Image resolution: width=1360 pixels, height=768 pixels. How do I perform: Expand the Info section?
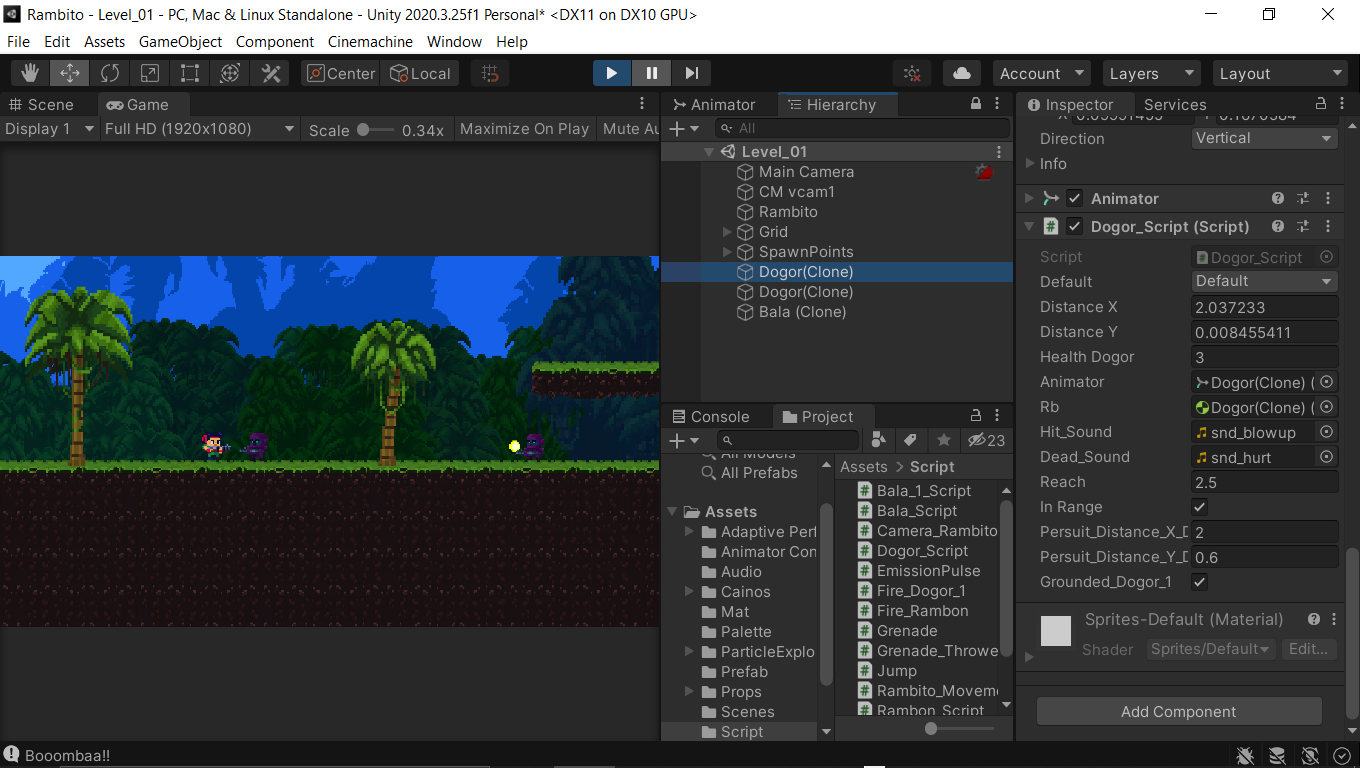(x=1030, y=163)
